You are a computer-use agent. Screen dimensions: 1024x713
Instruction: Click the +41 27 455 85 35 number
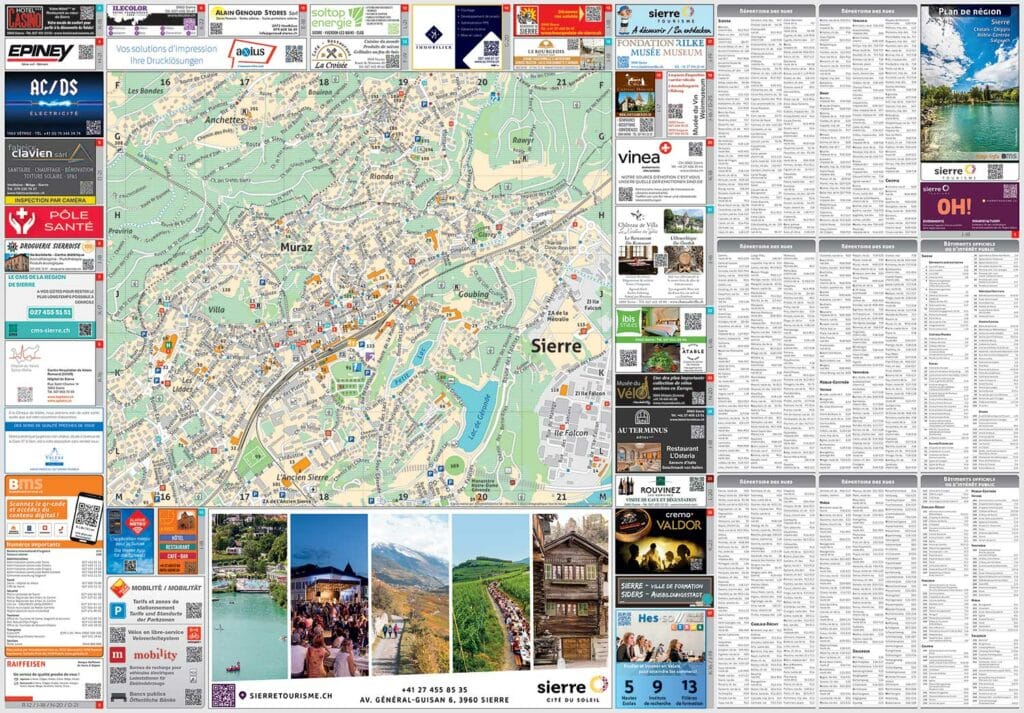434,689
